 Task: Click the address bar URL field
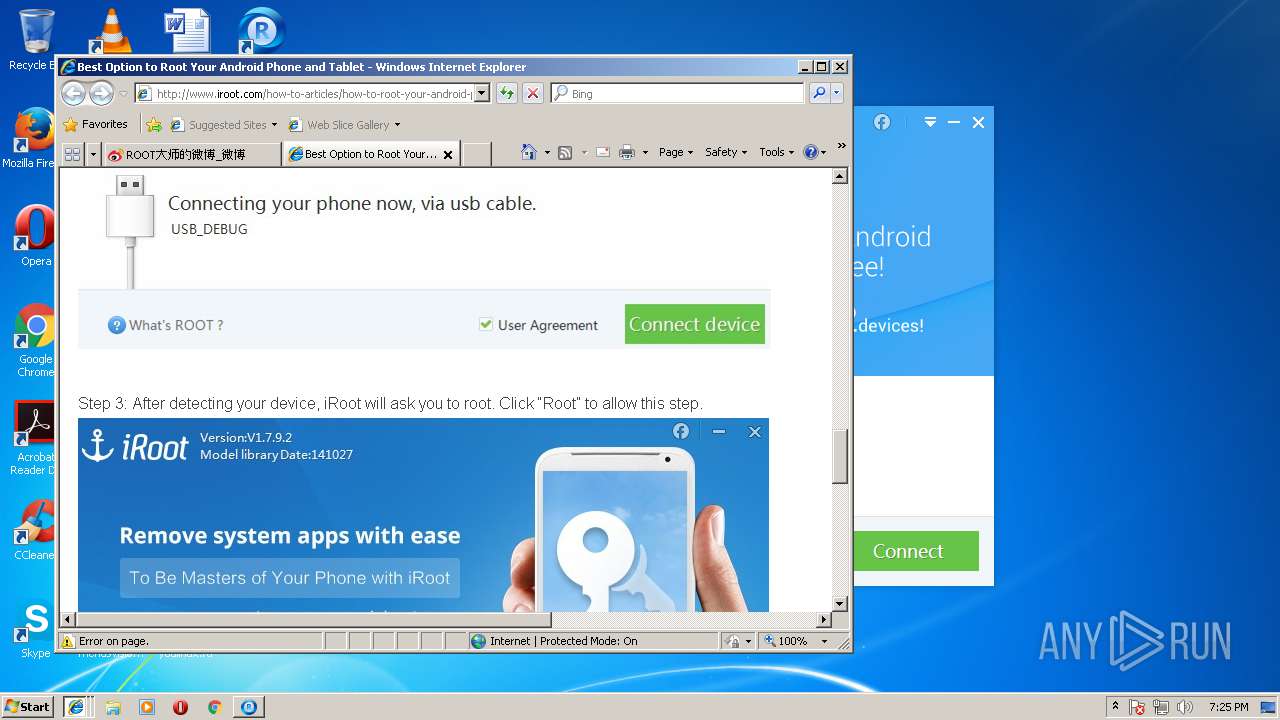coord(312,93)
